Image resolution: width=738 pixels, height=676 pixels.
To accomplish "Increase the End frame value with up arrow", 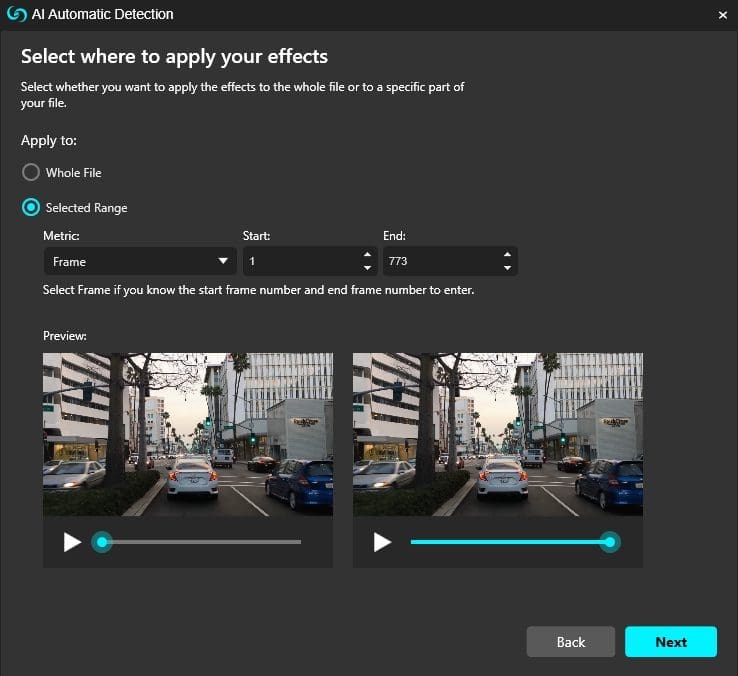I will tap(508, 255).
